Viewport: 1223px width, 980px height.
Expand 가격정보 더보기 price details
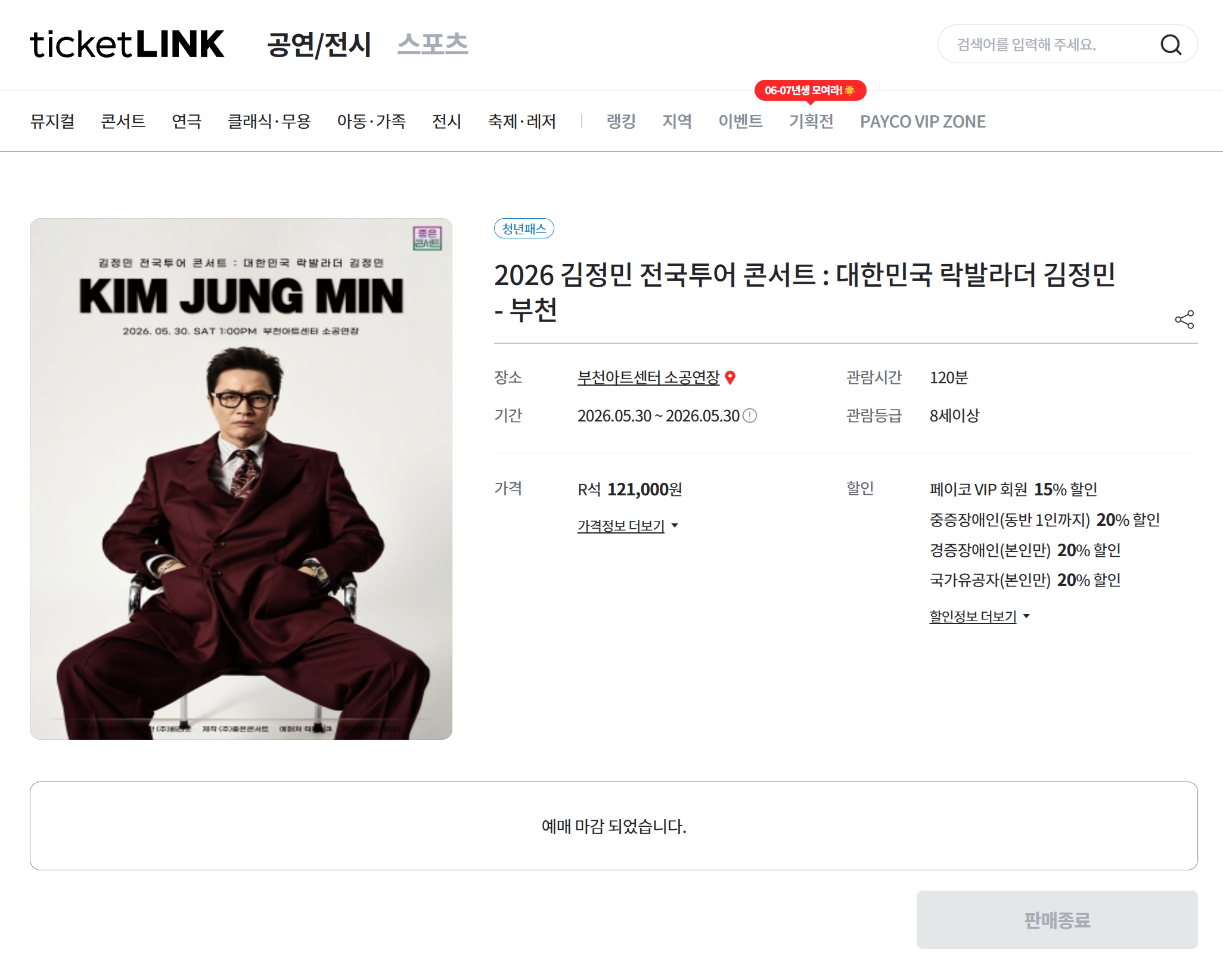628,526
